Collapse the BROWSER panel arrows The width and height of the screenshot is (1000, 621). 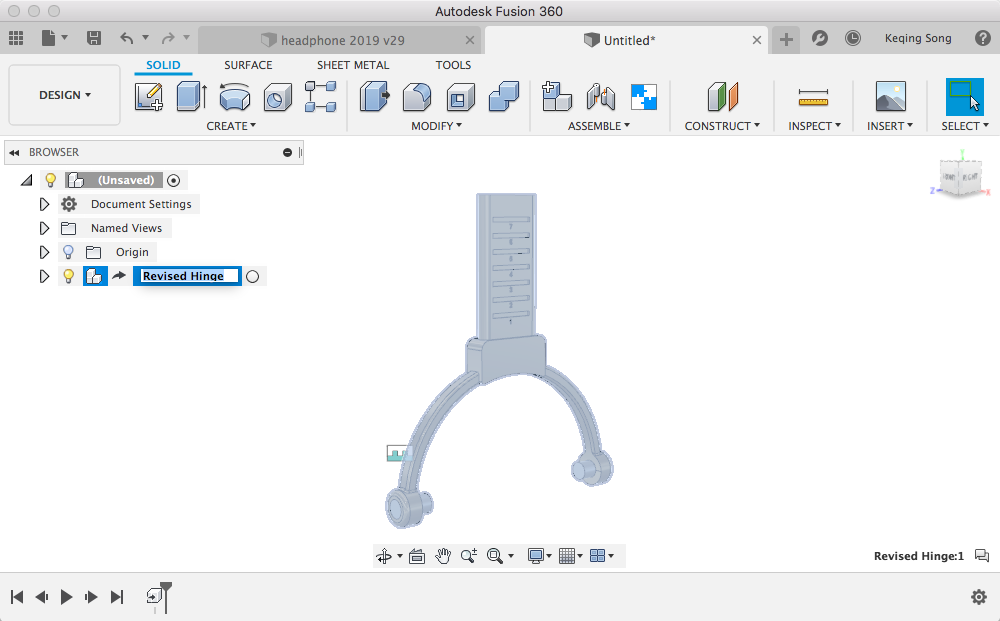tap(14, 152)
